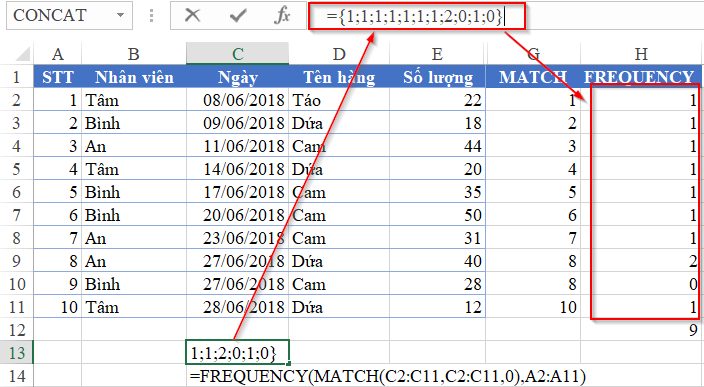Click the Nhân viên header cell
This screenshot has width=704, height=387.
pos(134,77)
